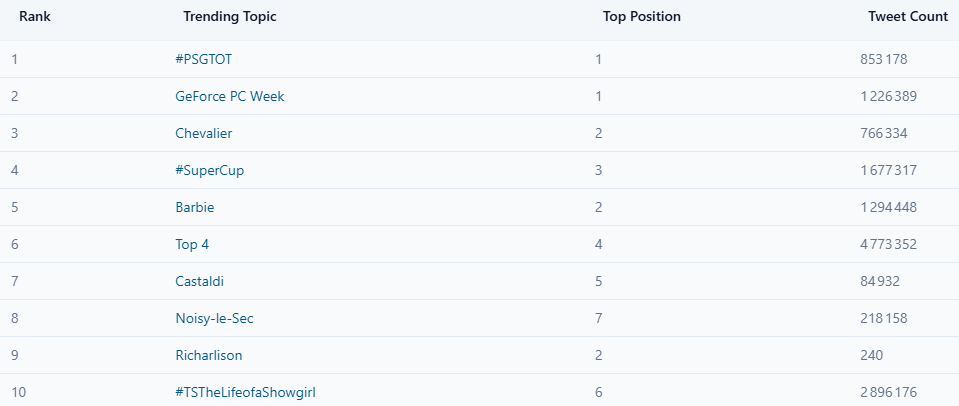Open the #PSGTOT trending topic link

[x=203, y=59]
